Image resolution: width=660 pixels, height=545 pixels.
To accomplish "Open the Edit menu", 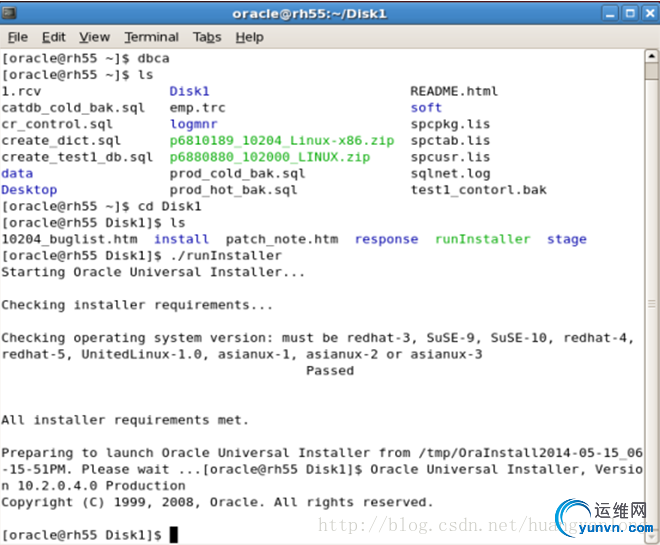I will [x=53, y=37].
